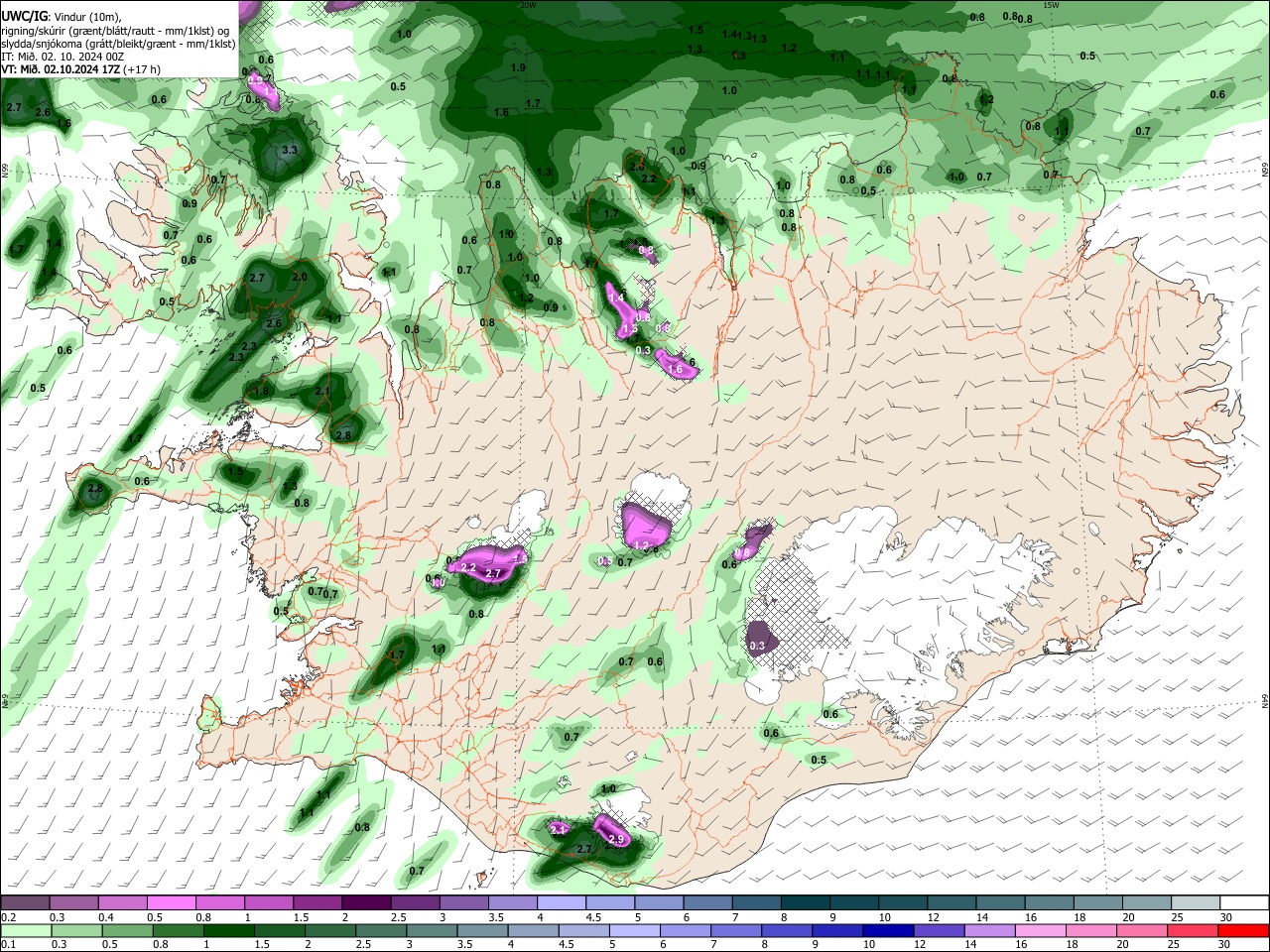Click the '2.9' value in the pink snow patch
This screenshot has width=1270, height=952.
point(616,840)
